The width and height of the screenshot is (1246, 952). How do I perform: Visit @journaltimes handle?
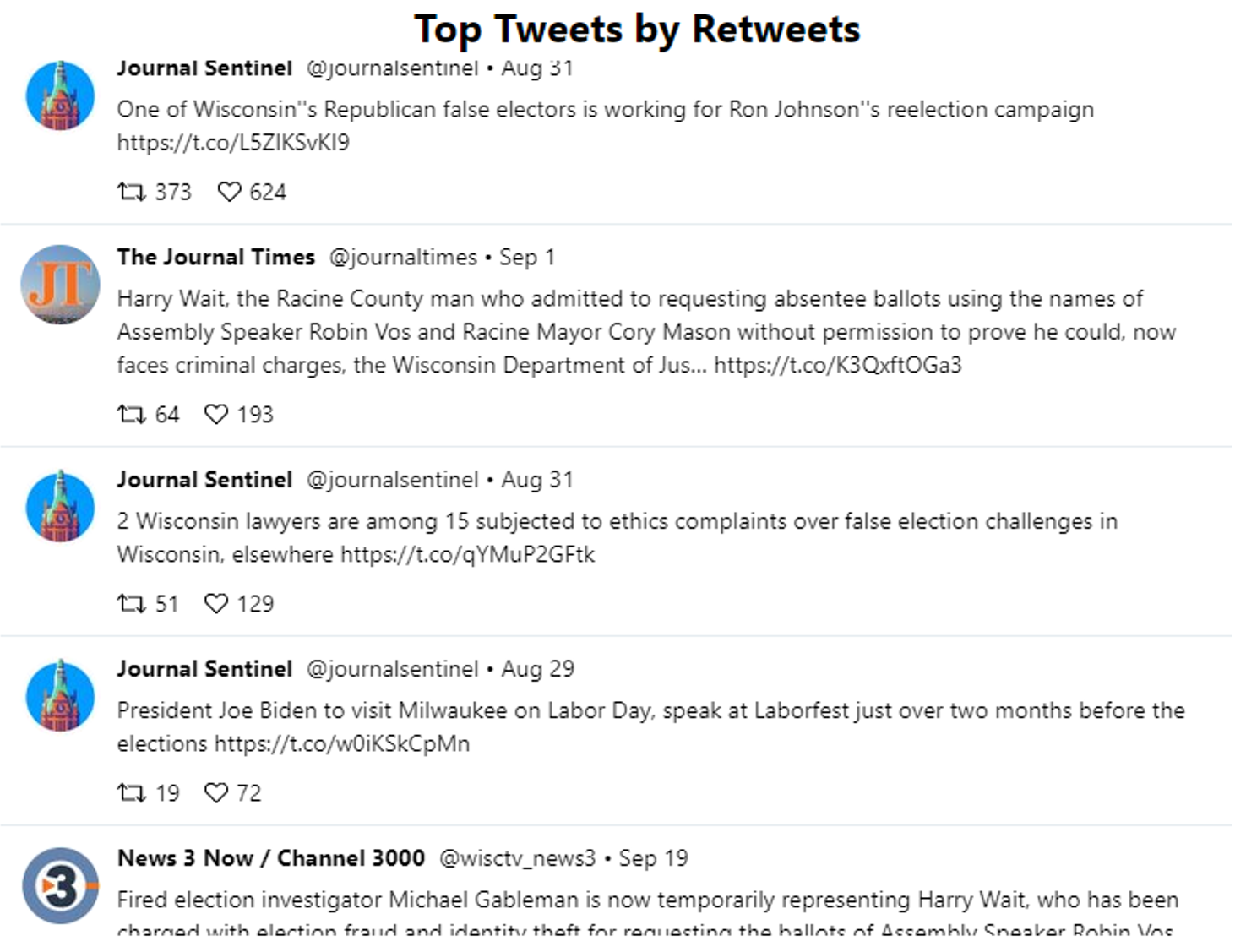(403, 258)
